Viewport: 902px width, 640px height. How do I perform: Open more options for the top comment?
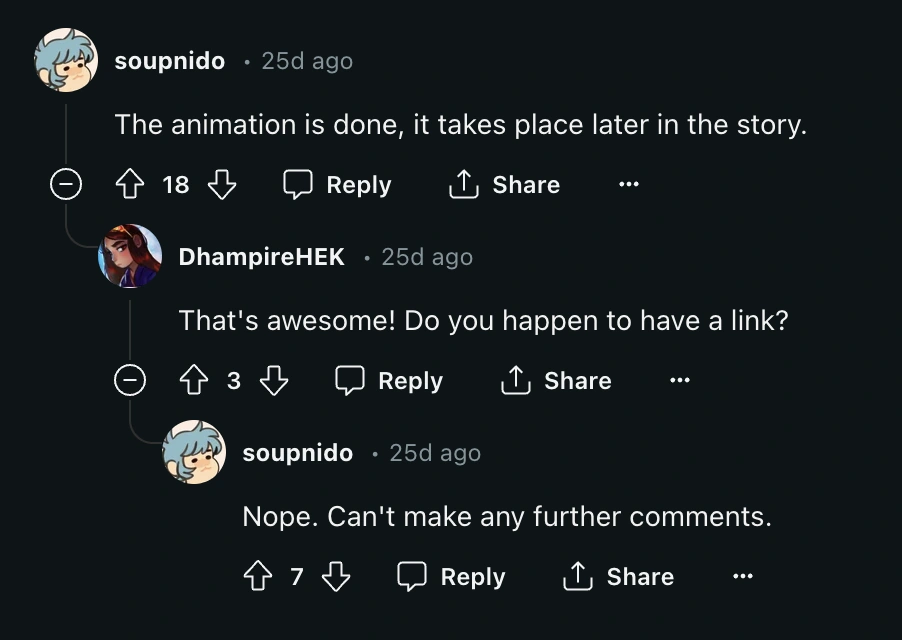click(x=628, y=185)
